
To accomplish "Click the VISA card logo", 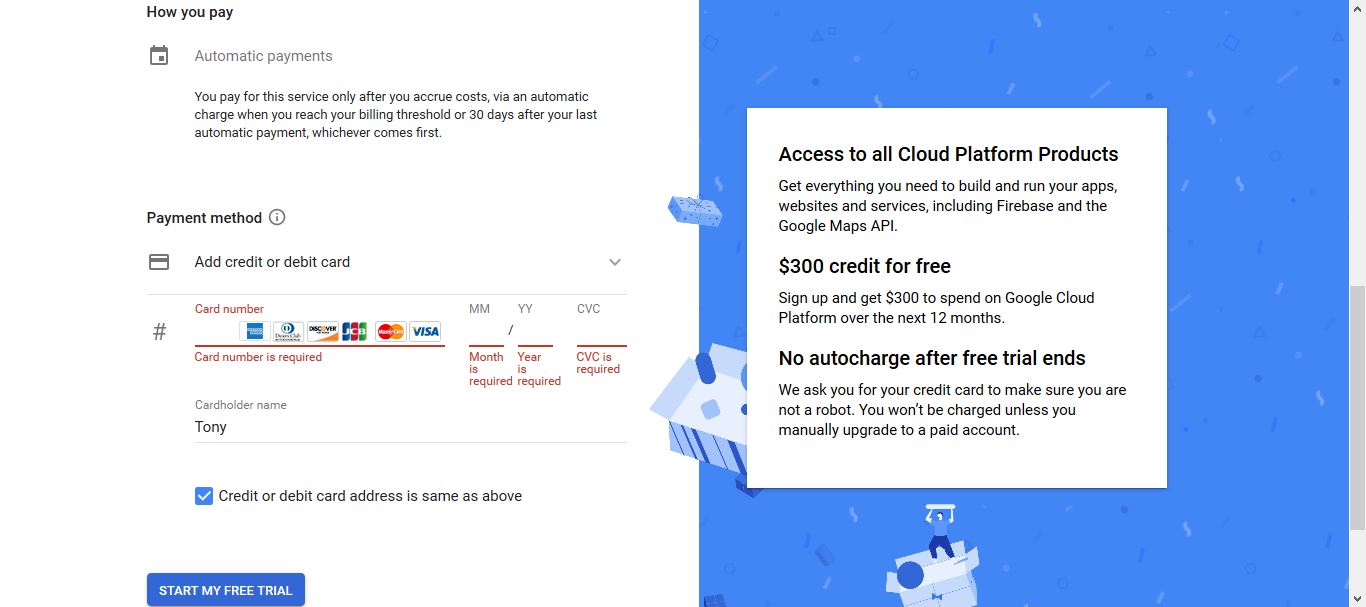I will pyautogui.click(x=425, y=331).
